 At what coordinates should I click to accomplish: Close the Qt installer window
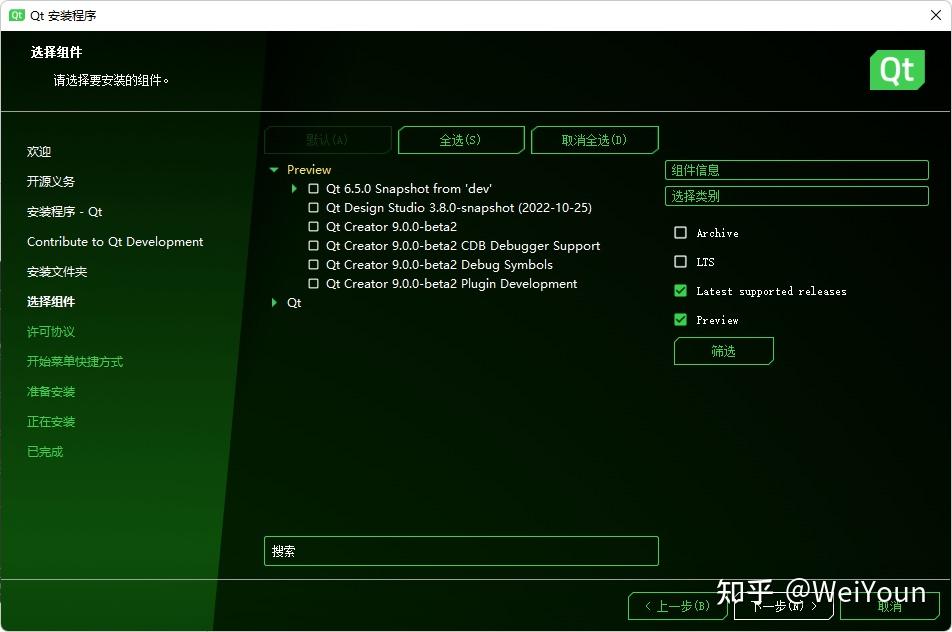coord(936,15)
